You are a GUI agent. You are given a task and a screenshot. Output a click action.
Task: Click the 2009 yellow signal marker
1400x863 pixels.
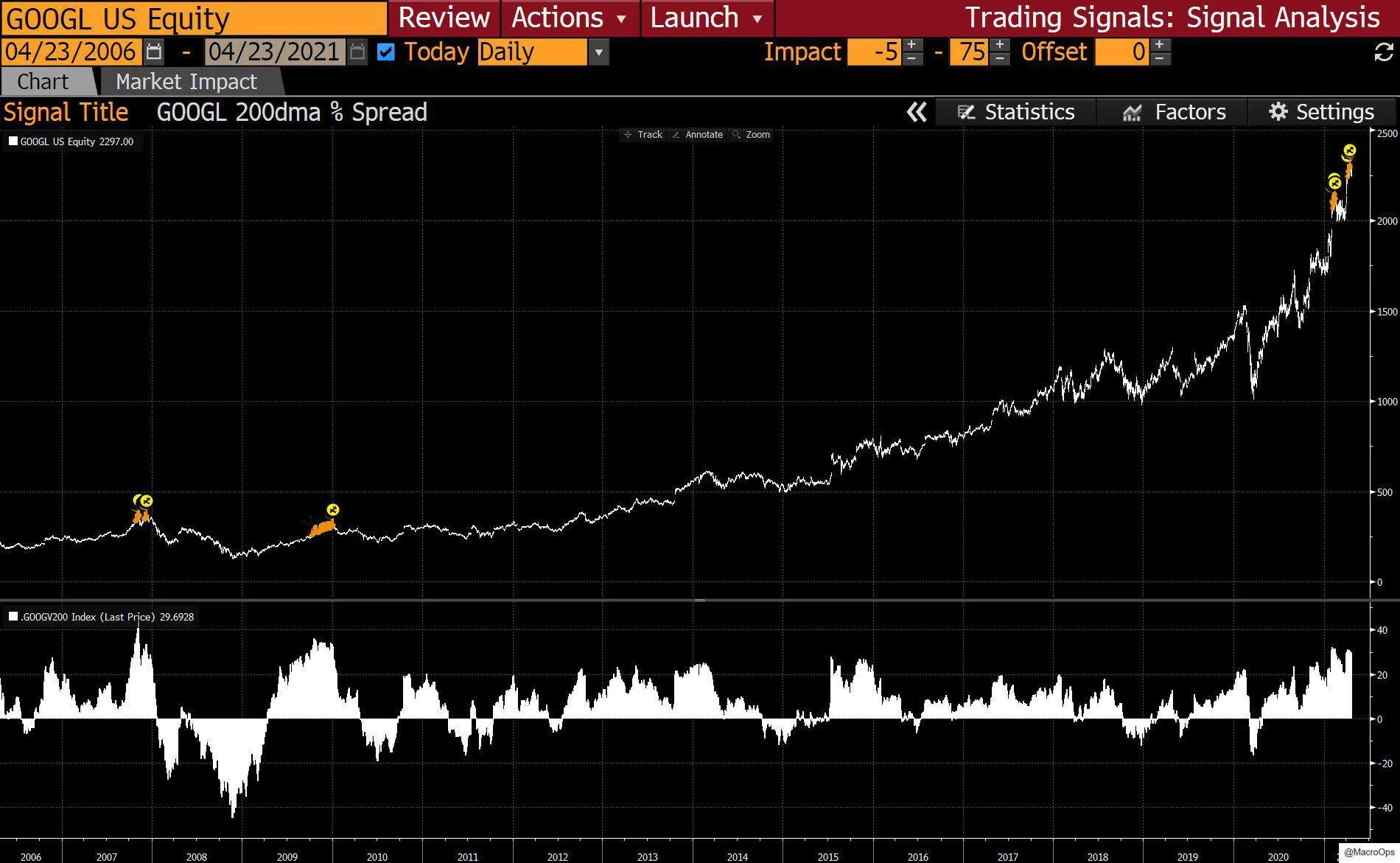click(332, 509)
